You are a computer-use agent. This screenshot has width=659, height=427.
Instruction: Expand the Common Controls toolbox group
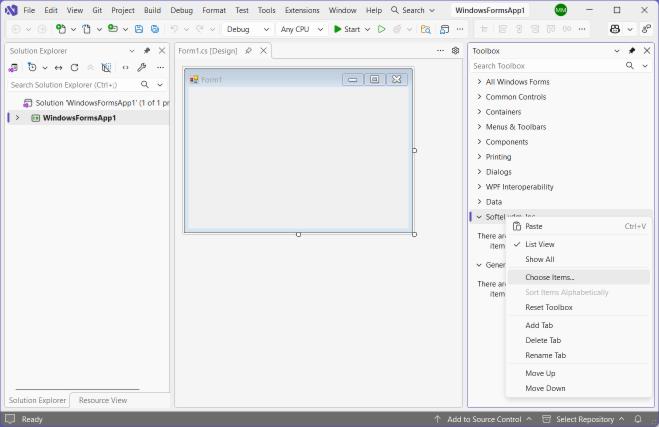pyautogui.click(x=479, y=97)
